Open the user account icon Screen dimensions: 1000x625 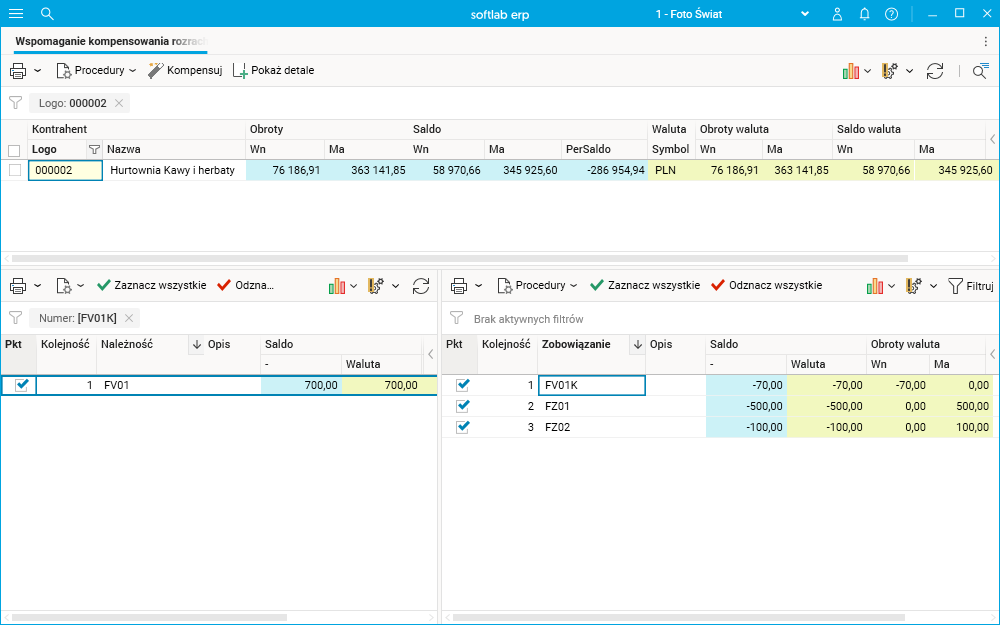pos(837,14)
